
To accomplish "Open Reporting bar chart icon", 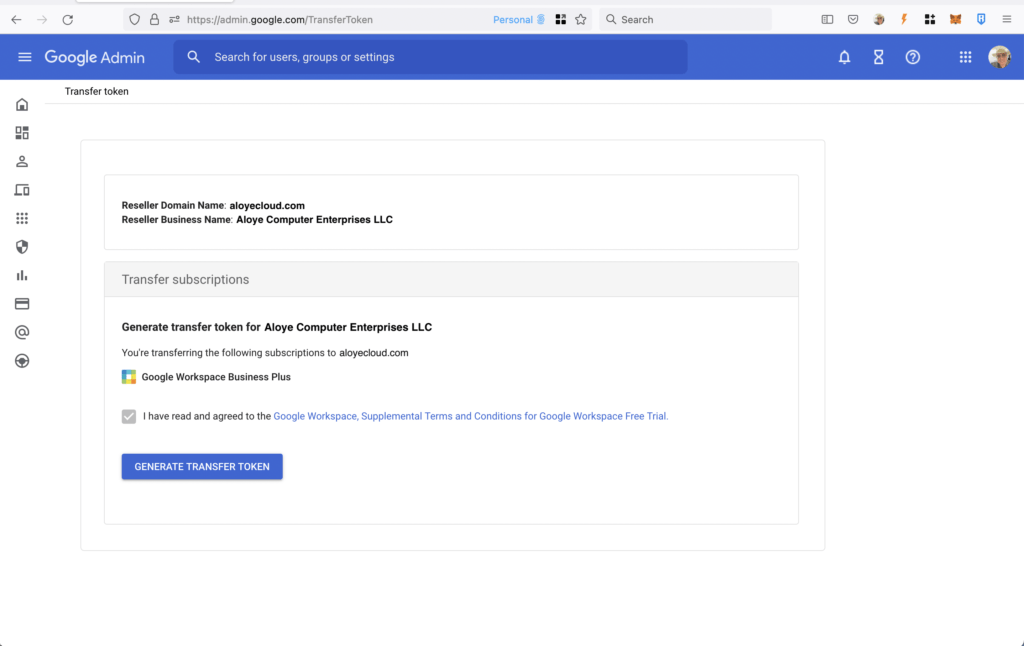I will 22,275.
